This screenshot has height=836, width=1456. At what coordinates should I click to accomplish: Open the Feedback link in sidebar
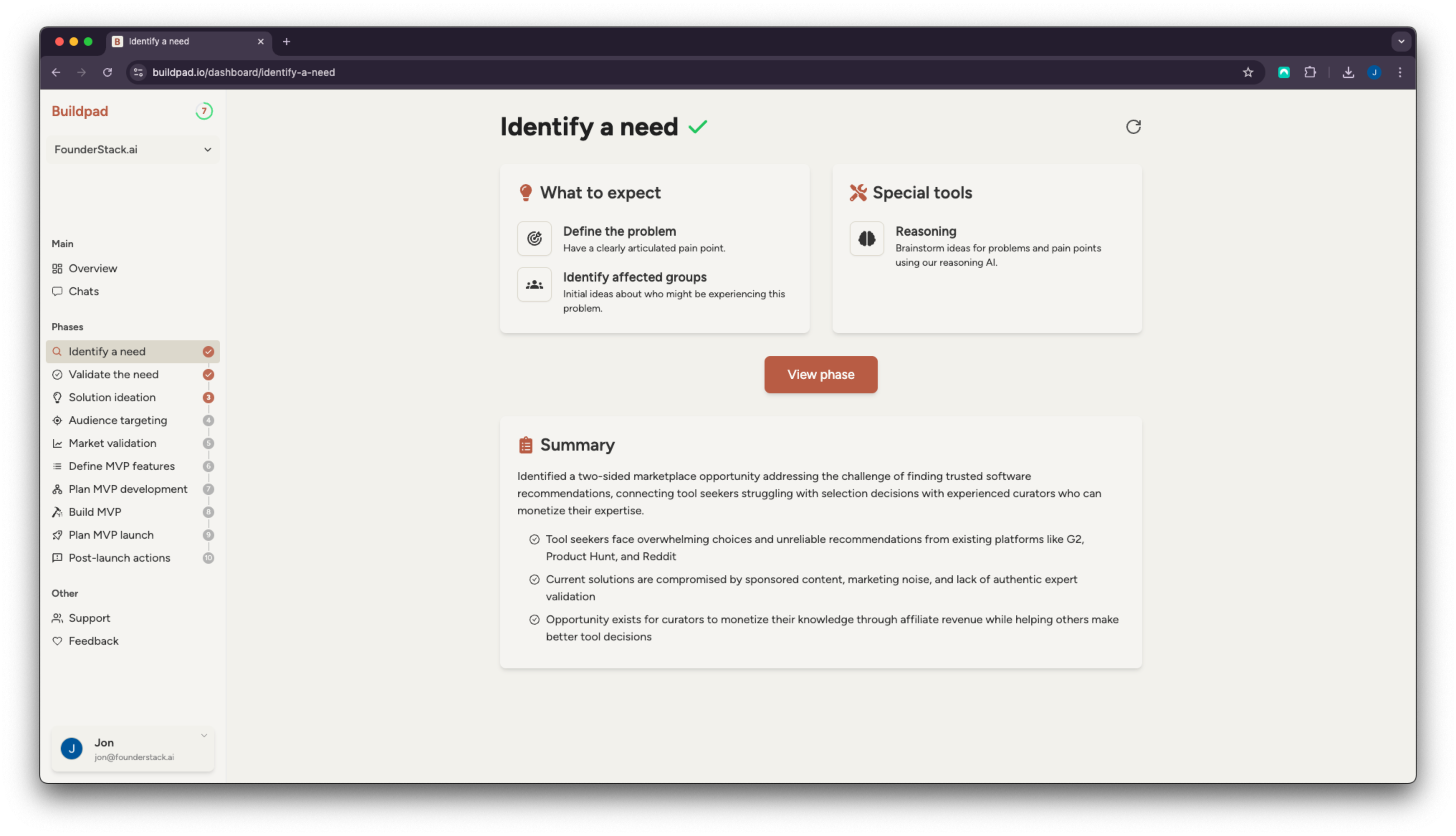(x=93, y=641)
